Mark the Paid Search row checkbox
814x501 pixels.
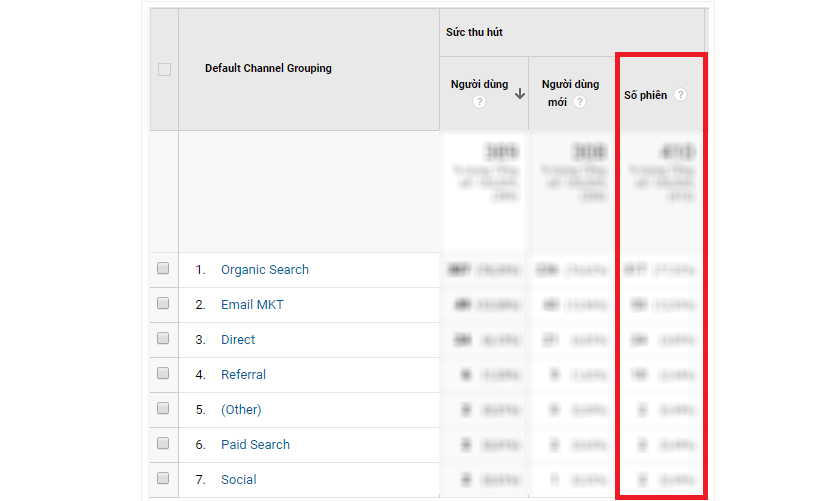(x=164, y=444)
